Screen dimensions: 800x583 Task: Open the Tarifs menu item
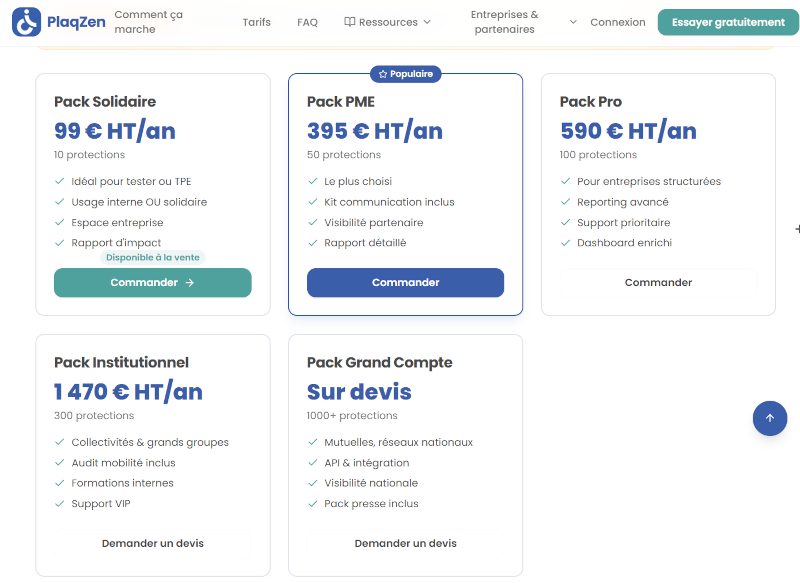pyautogui.click(x=256, y=21)
